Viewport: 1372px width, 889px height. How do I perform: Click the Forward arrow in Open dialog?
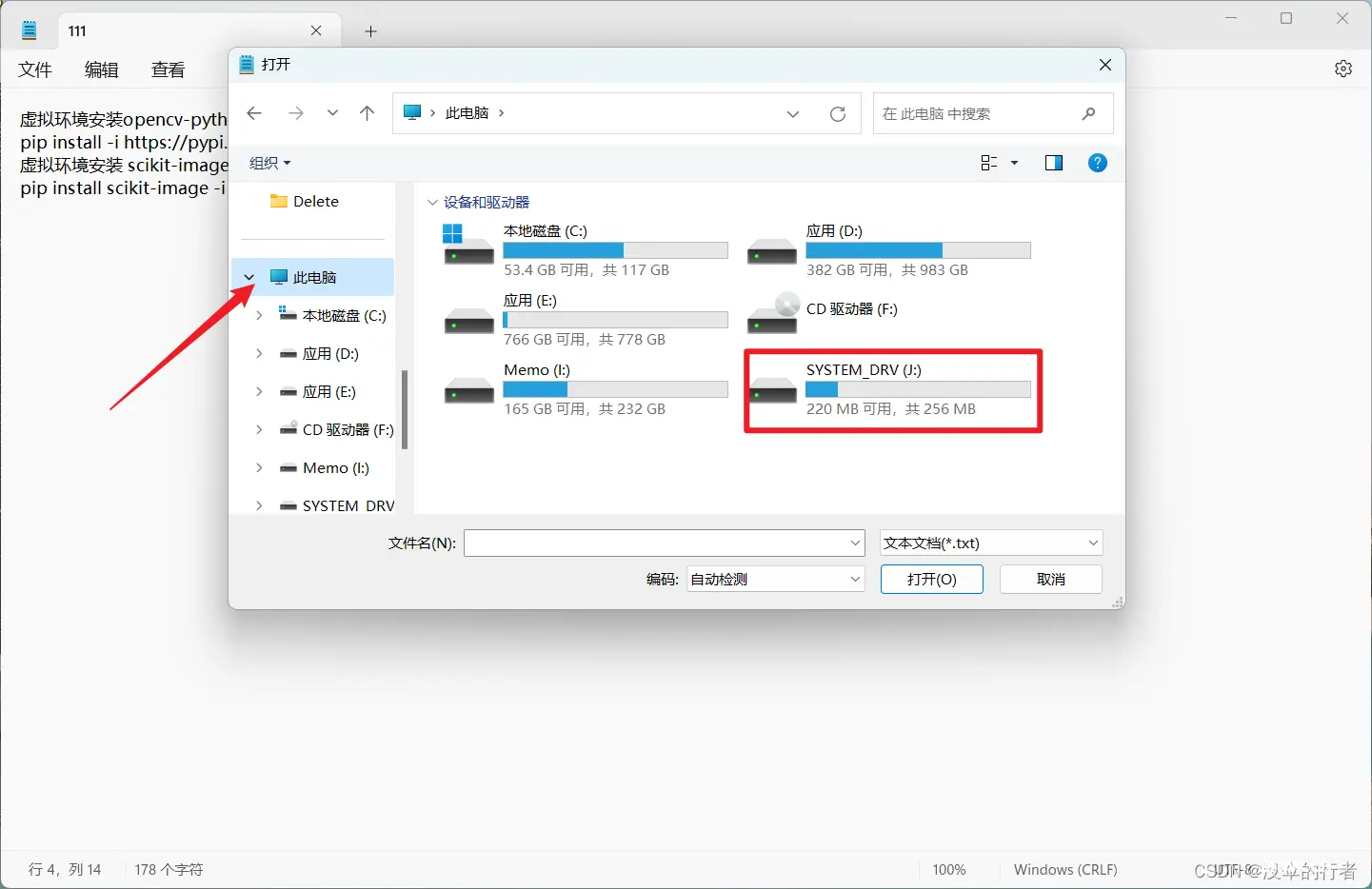tap(296, 113)
